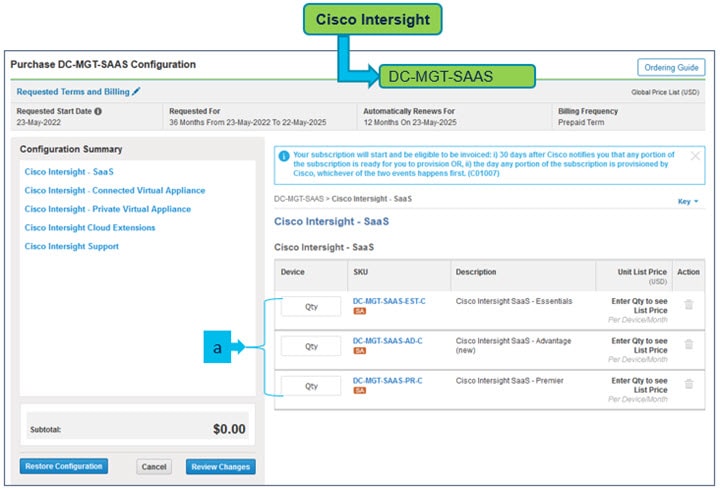
Task: Click '12 Months On 23-May-2025' renewal value
Action: pyautogui.click(x=410, y=123)
